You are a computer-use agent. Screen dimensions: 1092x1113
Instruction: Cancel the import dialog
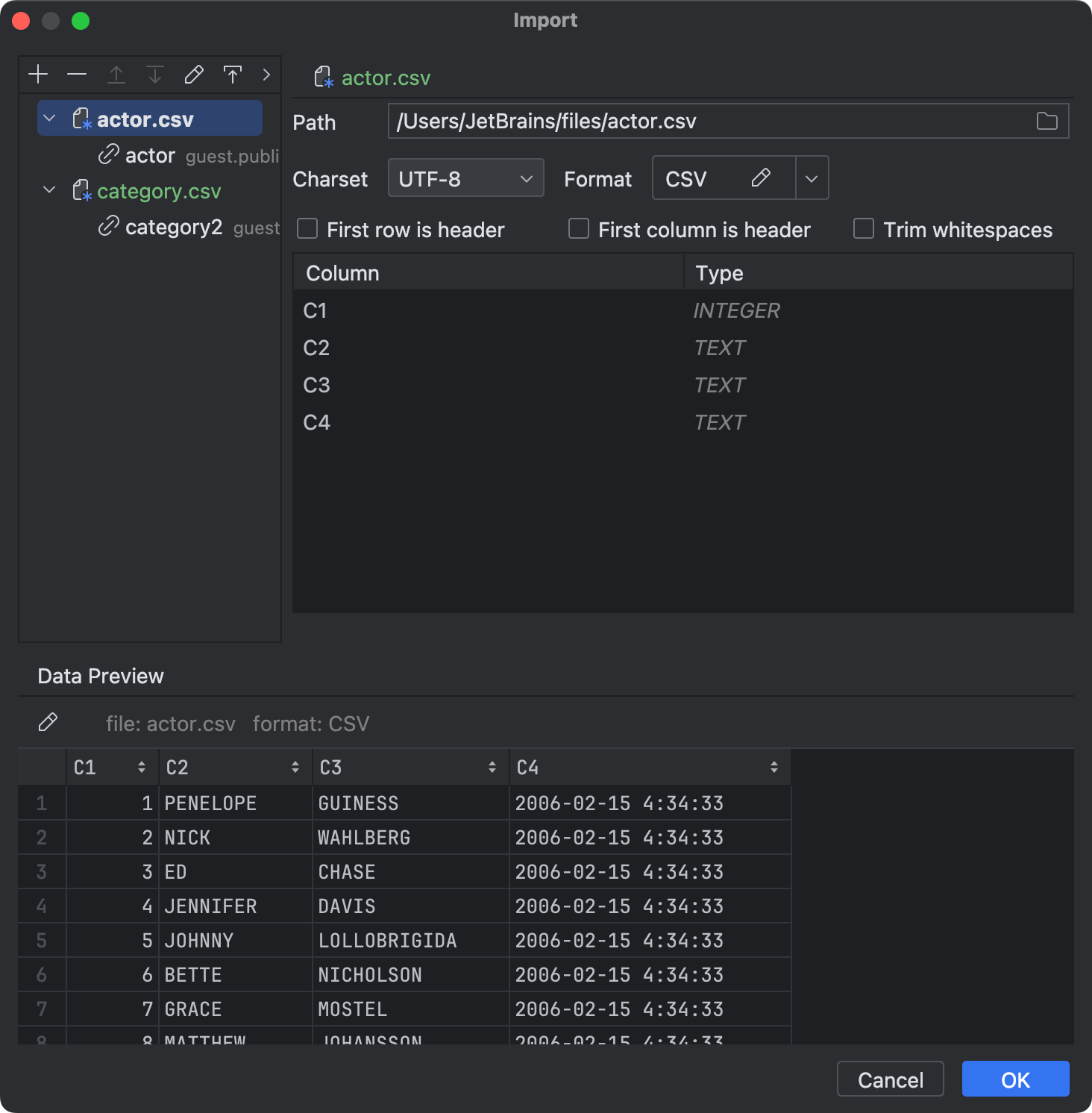point(890,1079)
